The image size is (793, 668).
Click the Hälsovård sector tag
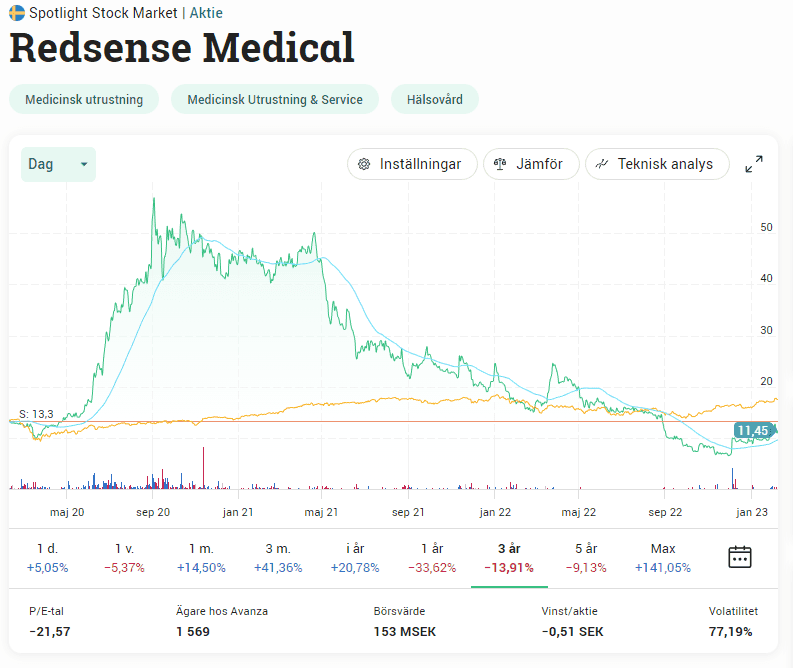(435, 99)
